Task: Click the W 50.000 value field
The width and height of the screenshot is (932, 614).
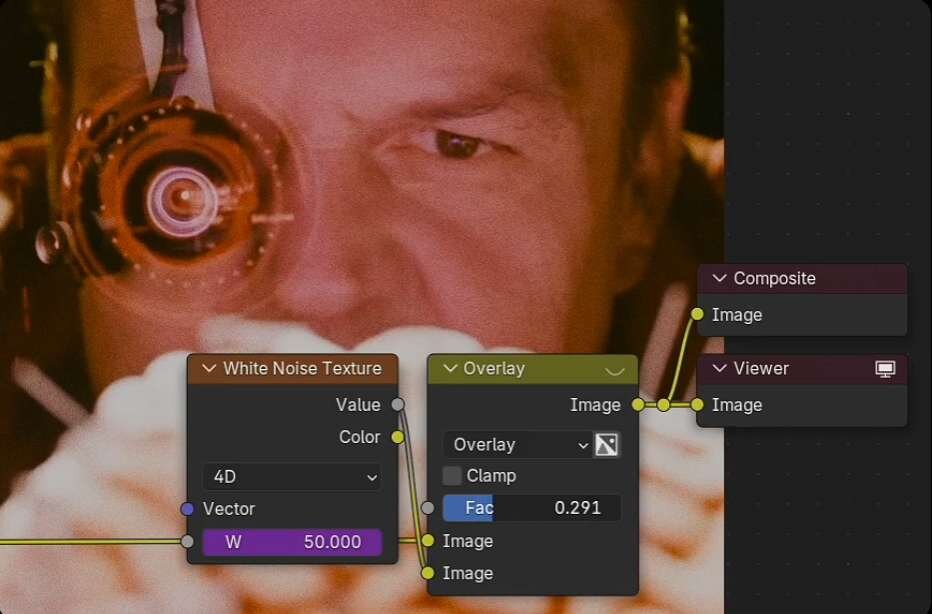Action: coord(292,541)
